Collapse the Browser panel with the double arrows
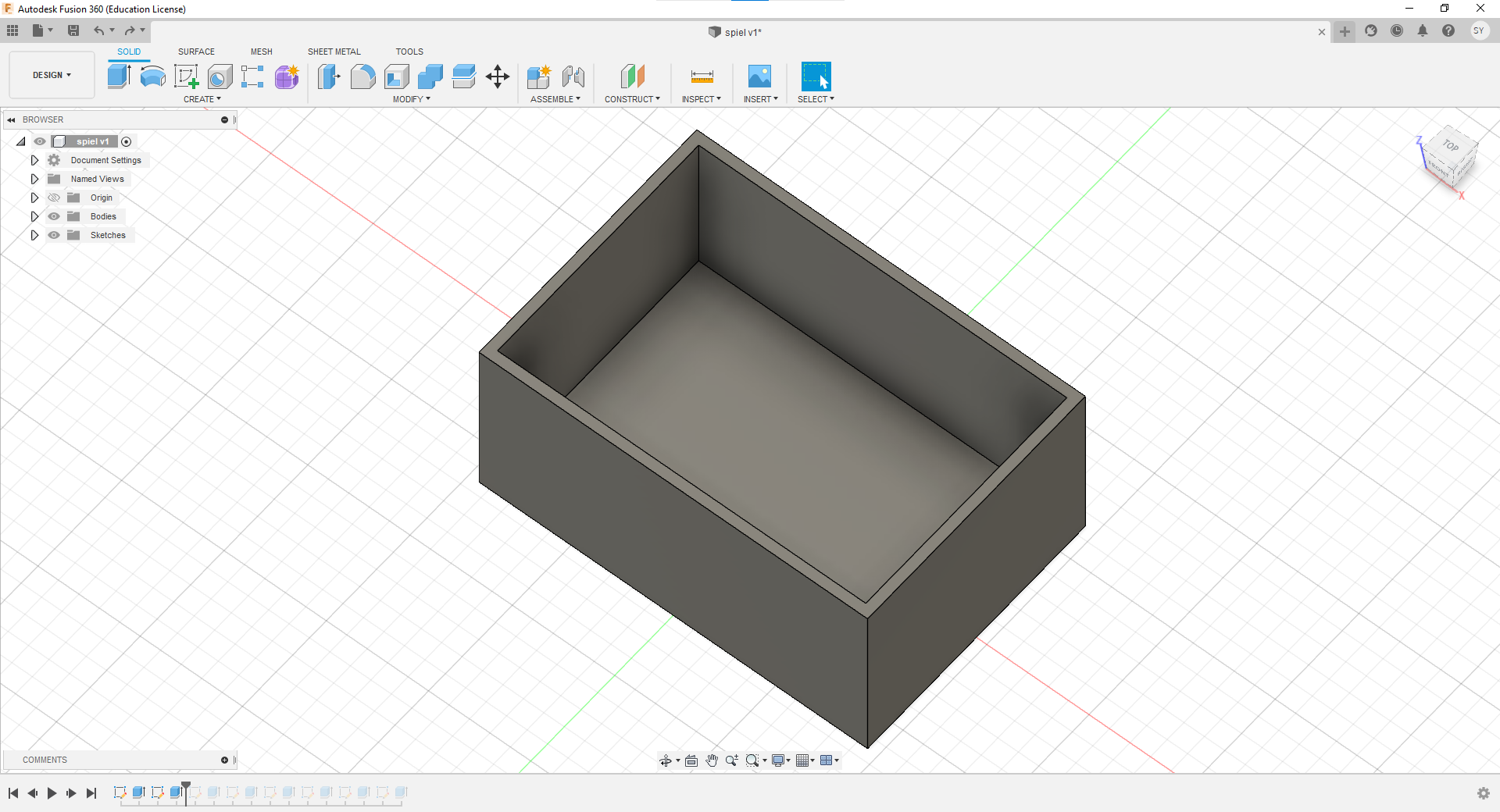The image size is (1500, 812). (x=11, y=119)
